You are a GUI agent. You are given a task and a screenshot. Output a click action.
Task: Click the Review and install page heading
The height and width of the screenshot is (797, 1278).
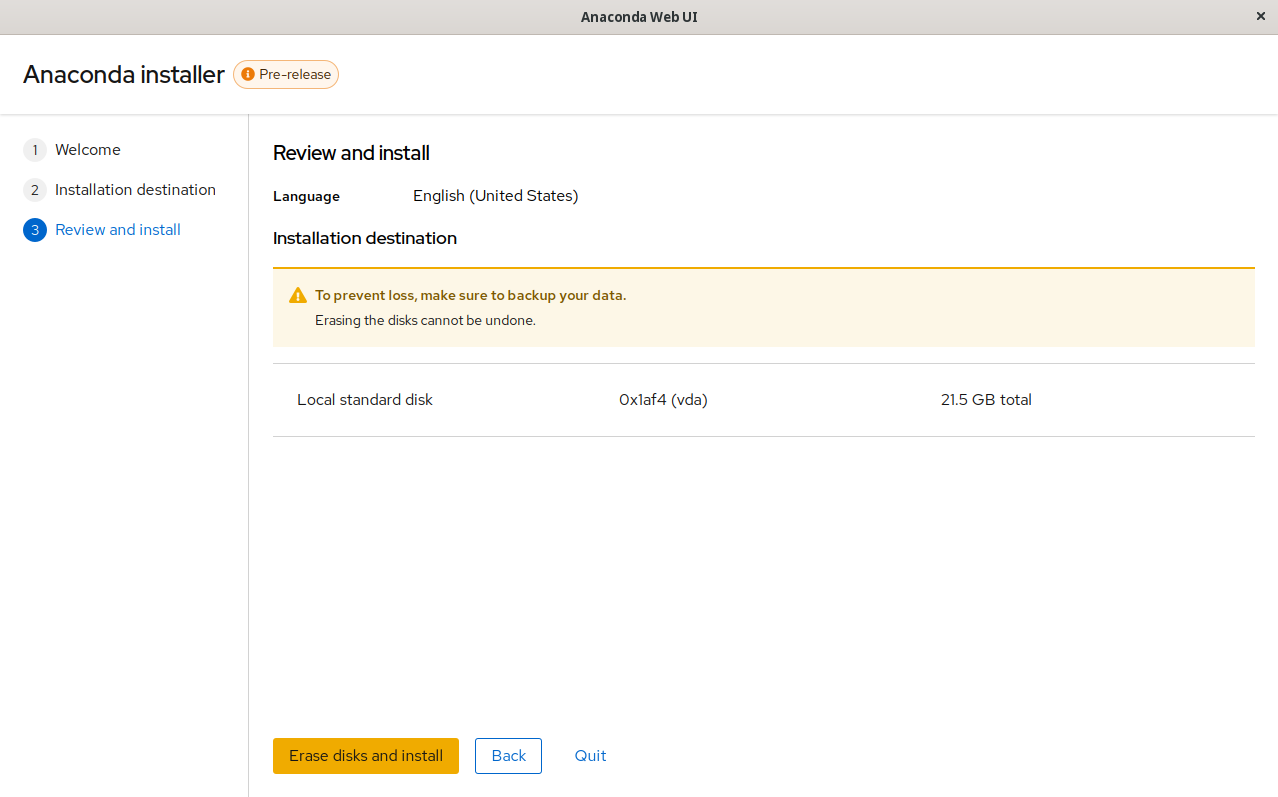(x=351, y=153)
